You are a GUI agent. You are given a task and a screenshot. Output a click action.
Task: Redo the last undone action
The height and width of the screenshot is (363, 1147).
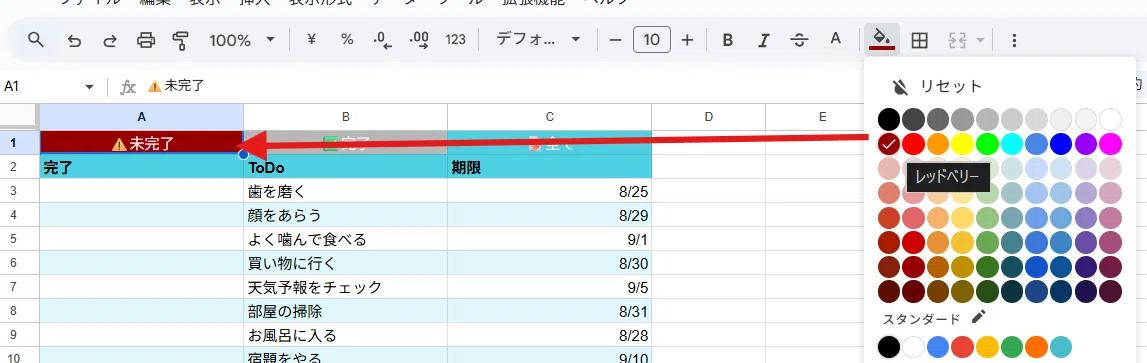tap(110, 40)
